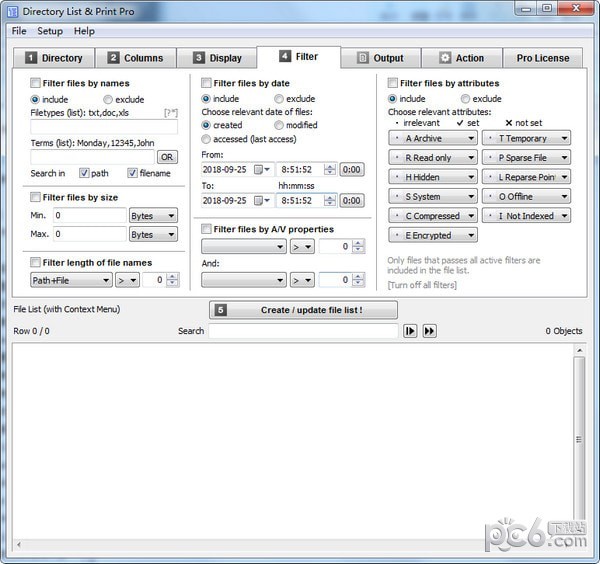Uncheck the path search checkbox

84,173
